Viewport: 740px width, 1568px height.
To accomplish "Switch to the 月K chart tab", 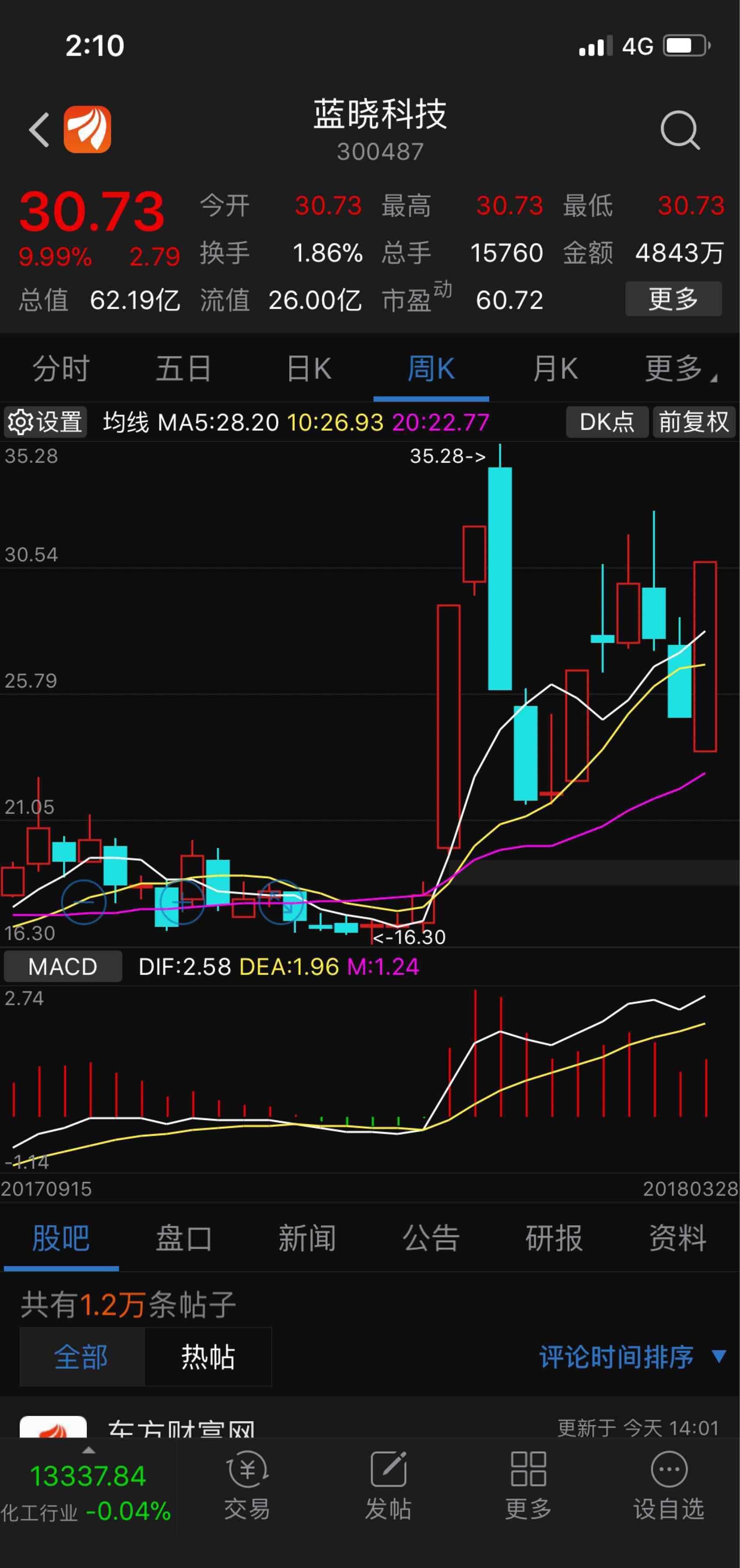I will 555,369.
